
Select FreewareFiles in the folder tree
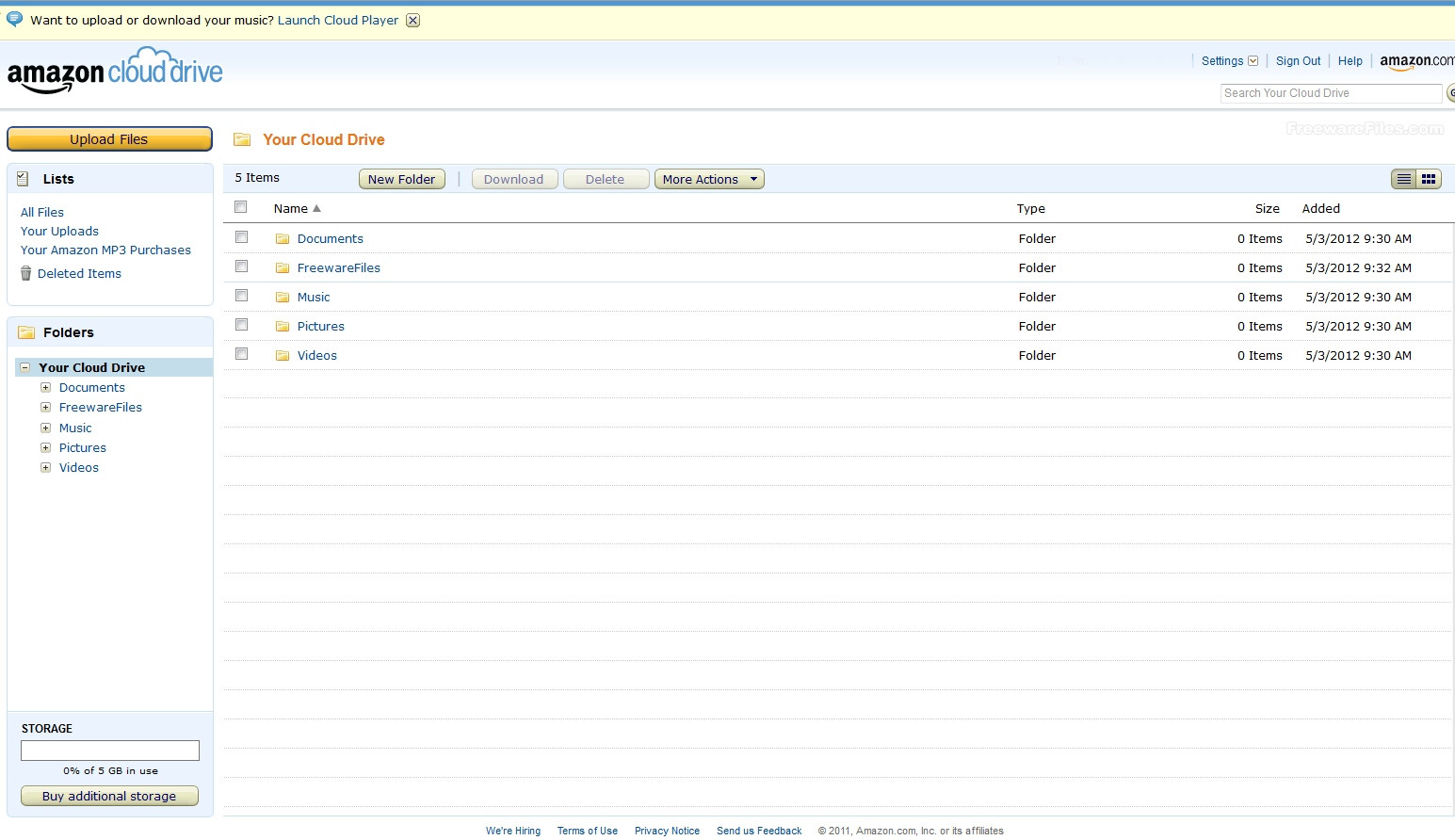coord(101,408)
